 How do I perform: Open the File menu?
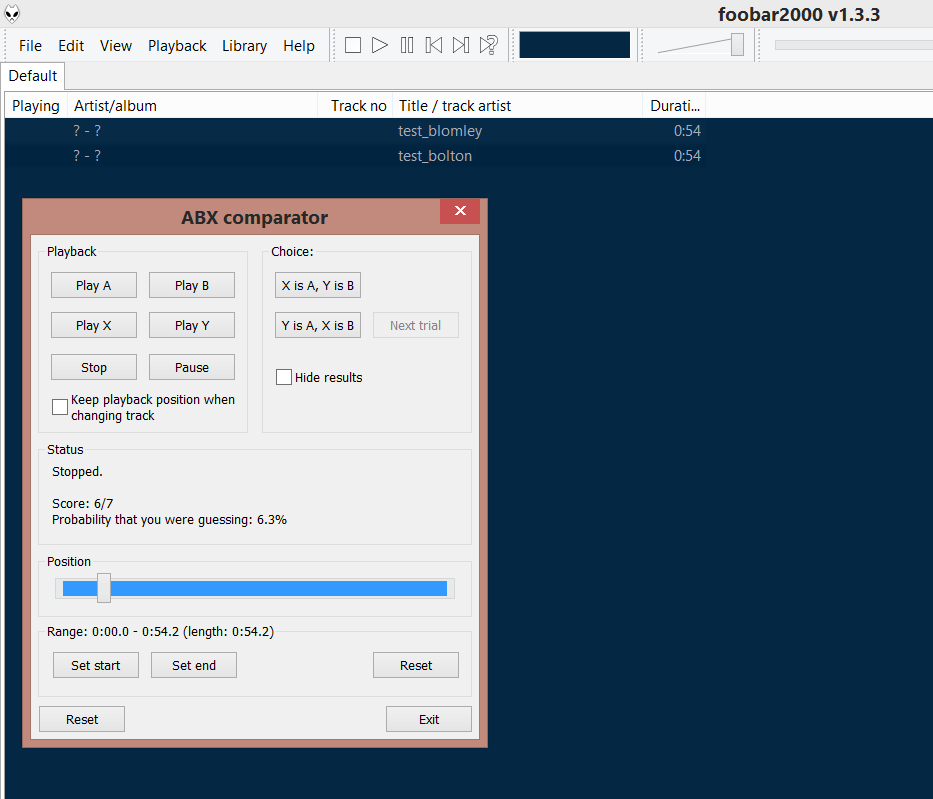[x=30, y=46]
